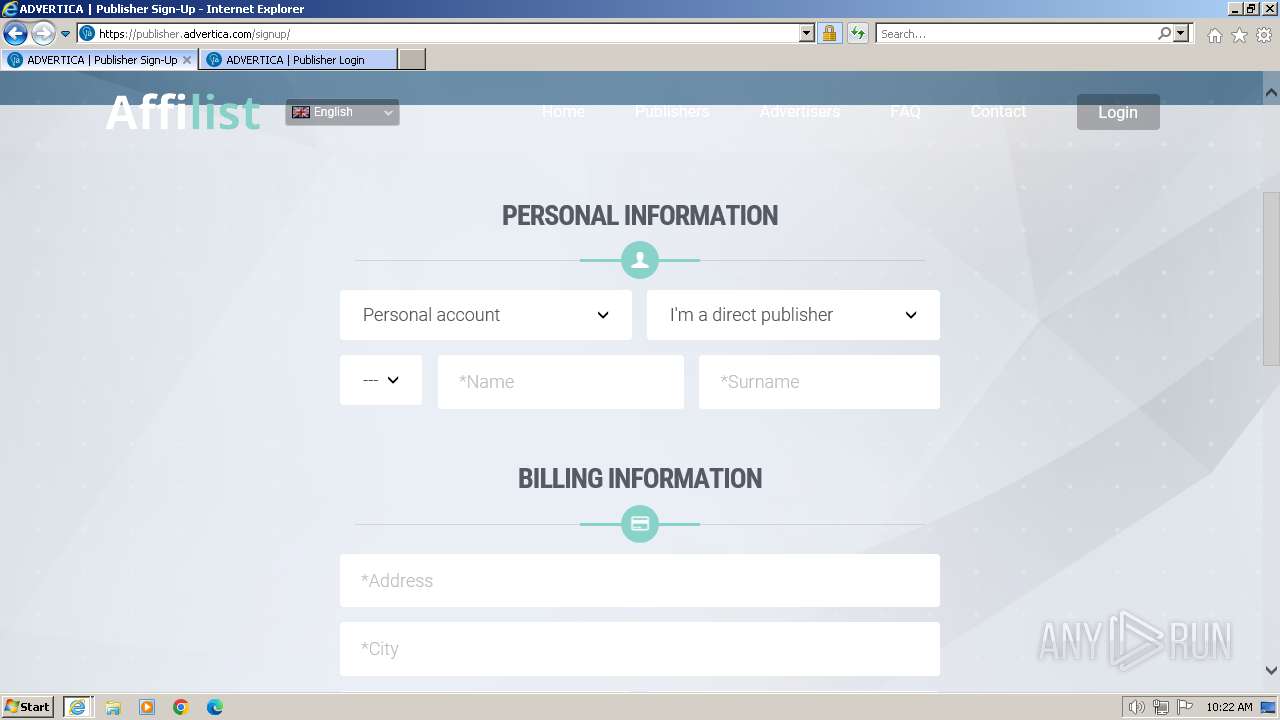Viewport: 1280px width, 720px height.
Task: Open the FAQ menu link
Action: (905, 111)
